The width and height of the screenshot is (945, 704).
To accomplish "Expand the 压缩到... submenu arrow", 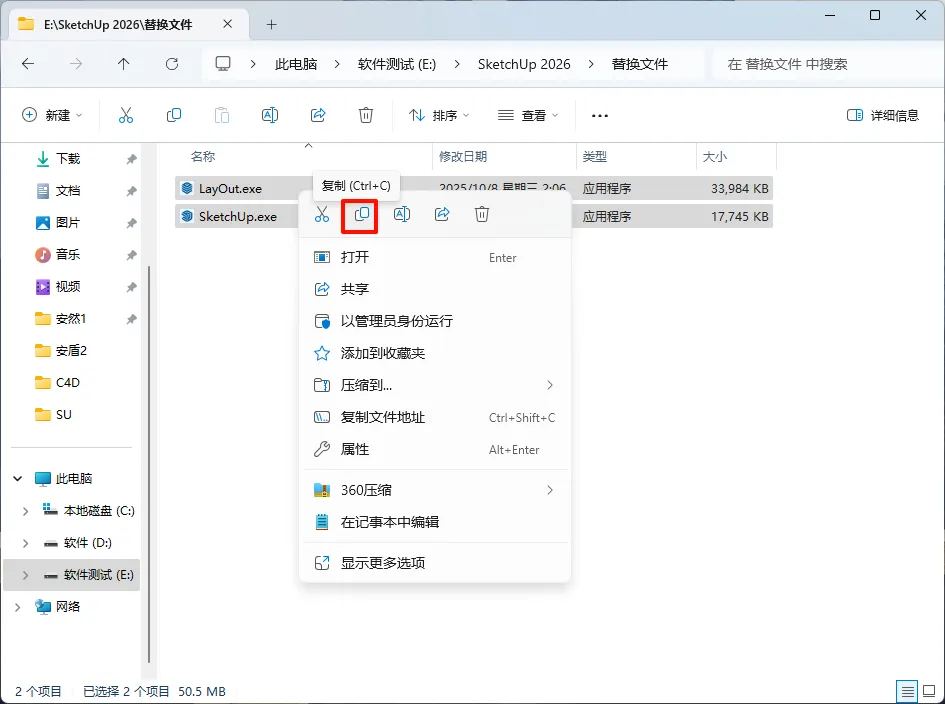I will 550,385.
